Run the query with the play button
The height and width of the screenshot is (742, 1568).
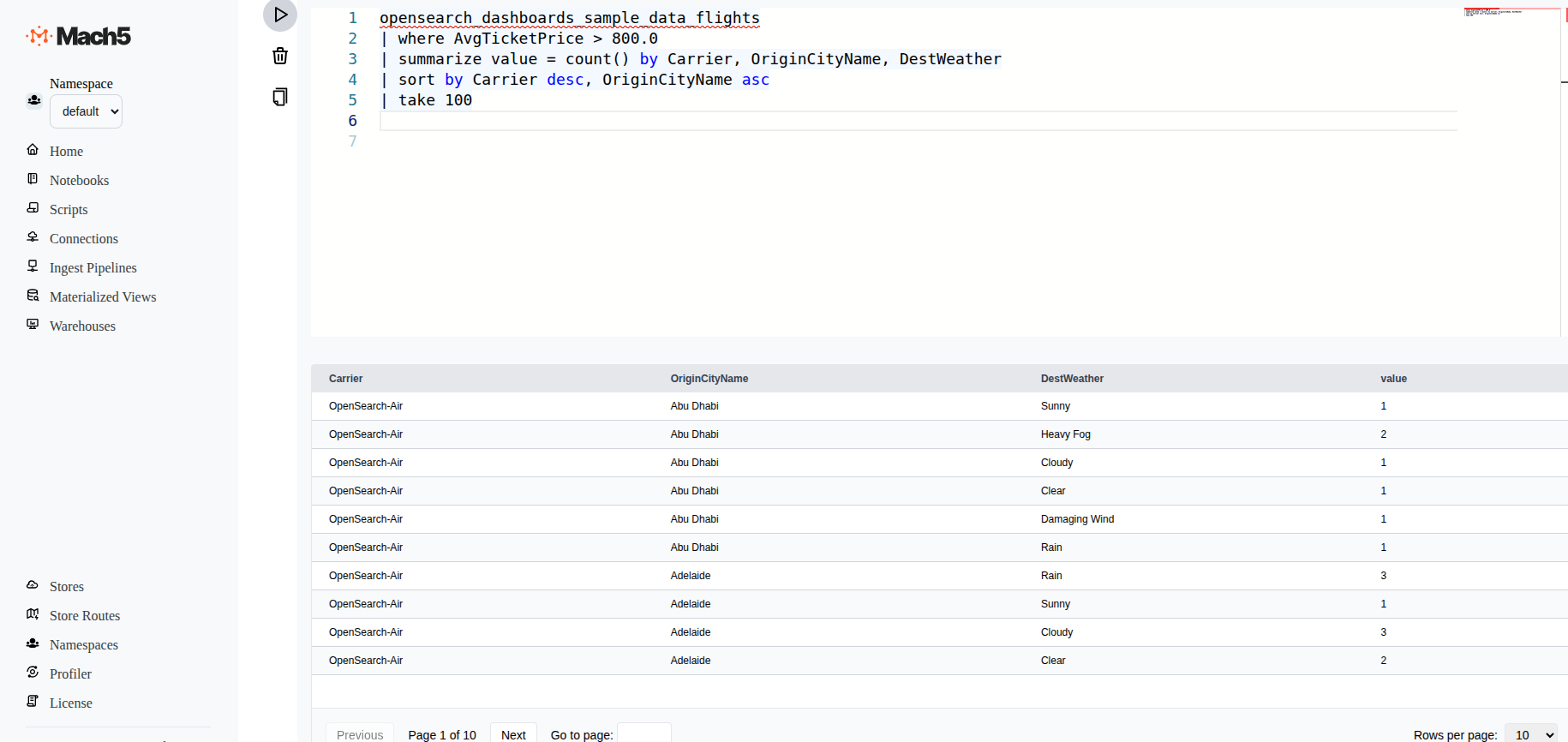click(280, 15)
